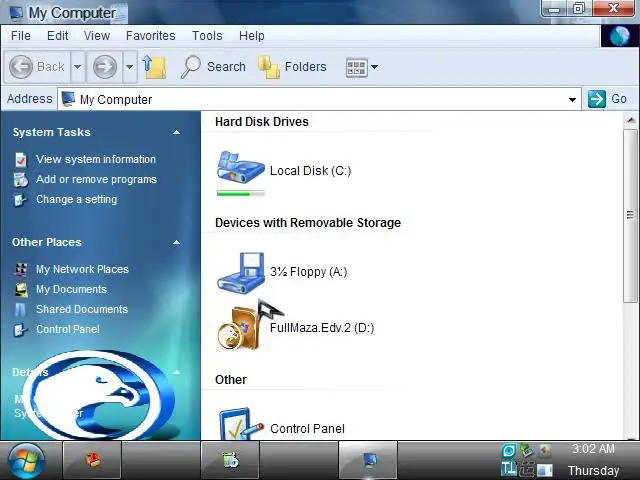
Task: Click the My Computer taskbar button
Action: coord(368,460)
